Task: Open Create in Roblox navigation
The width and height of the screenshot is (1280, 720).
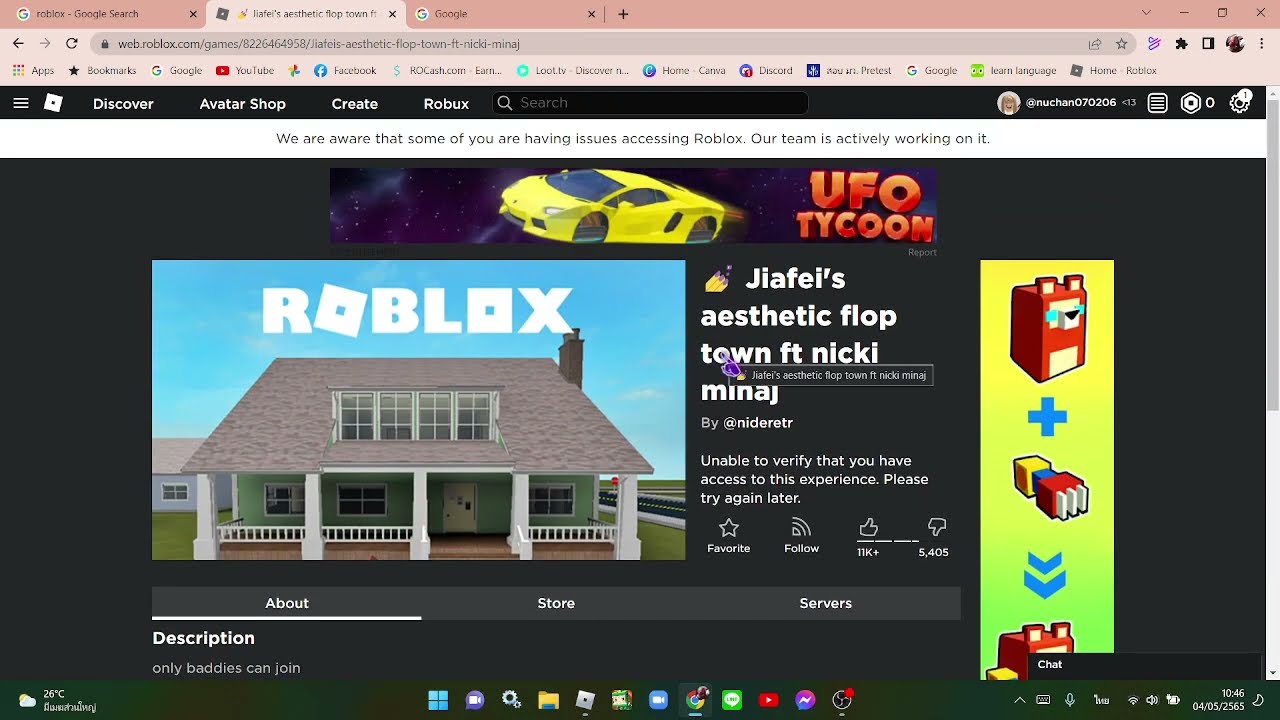Action: (x=355, y=104)
